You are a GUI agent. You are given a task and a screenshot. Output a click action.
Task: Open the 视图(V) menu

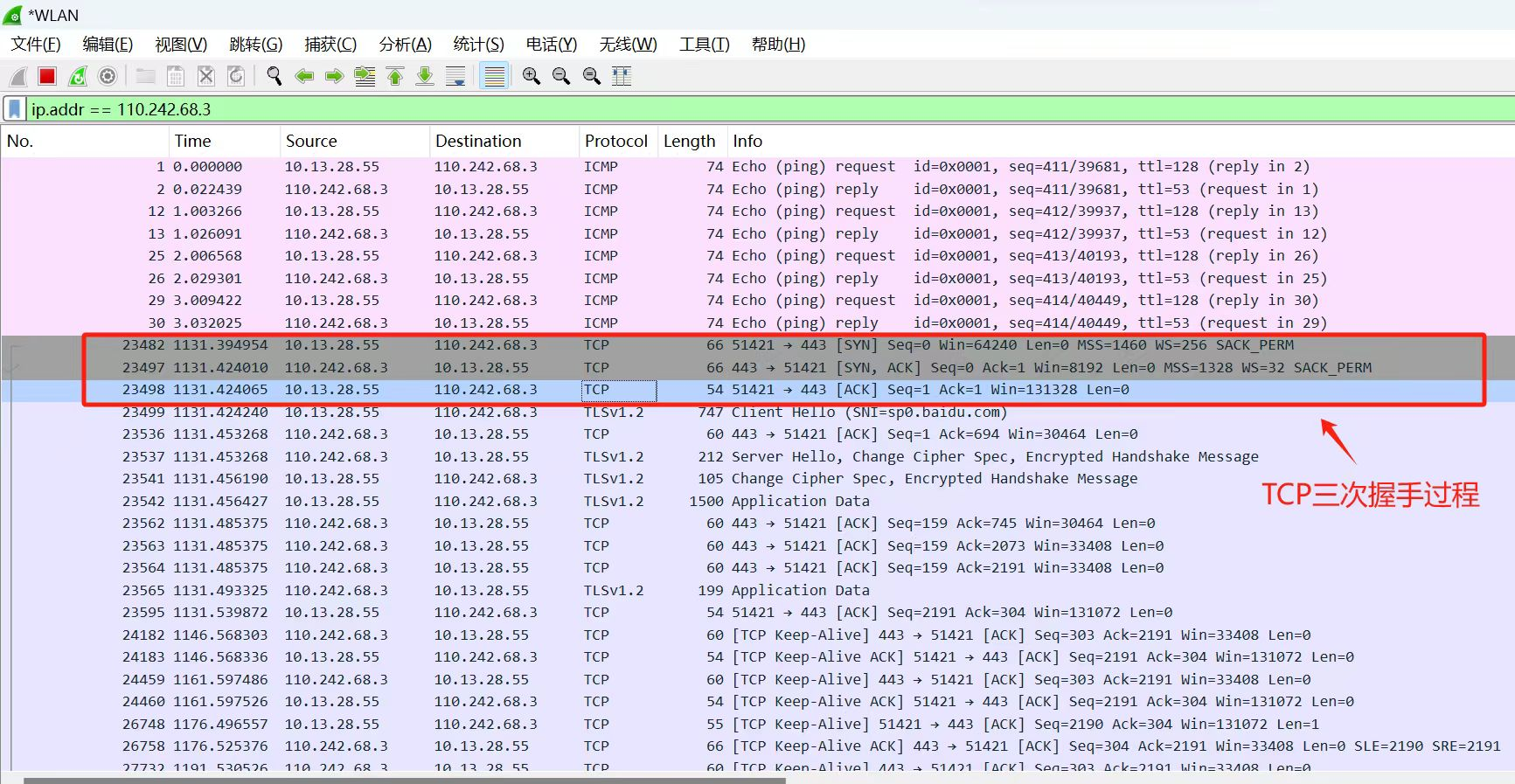point(181,45)
